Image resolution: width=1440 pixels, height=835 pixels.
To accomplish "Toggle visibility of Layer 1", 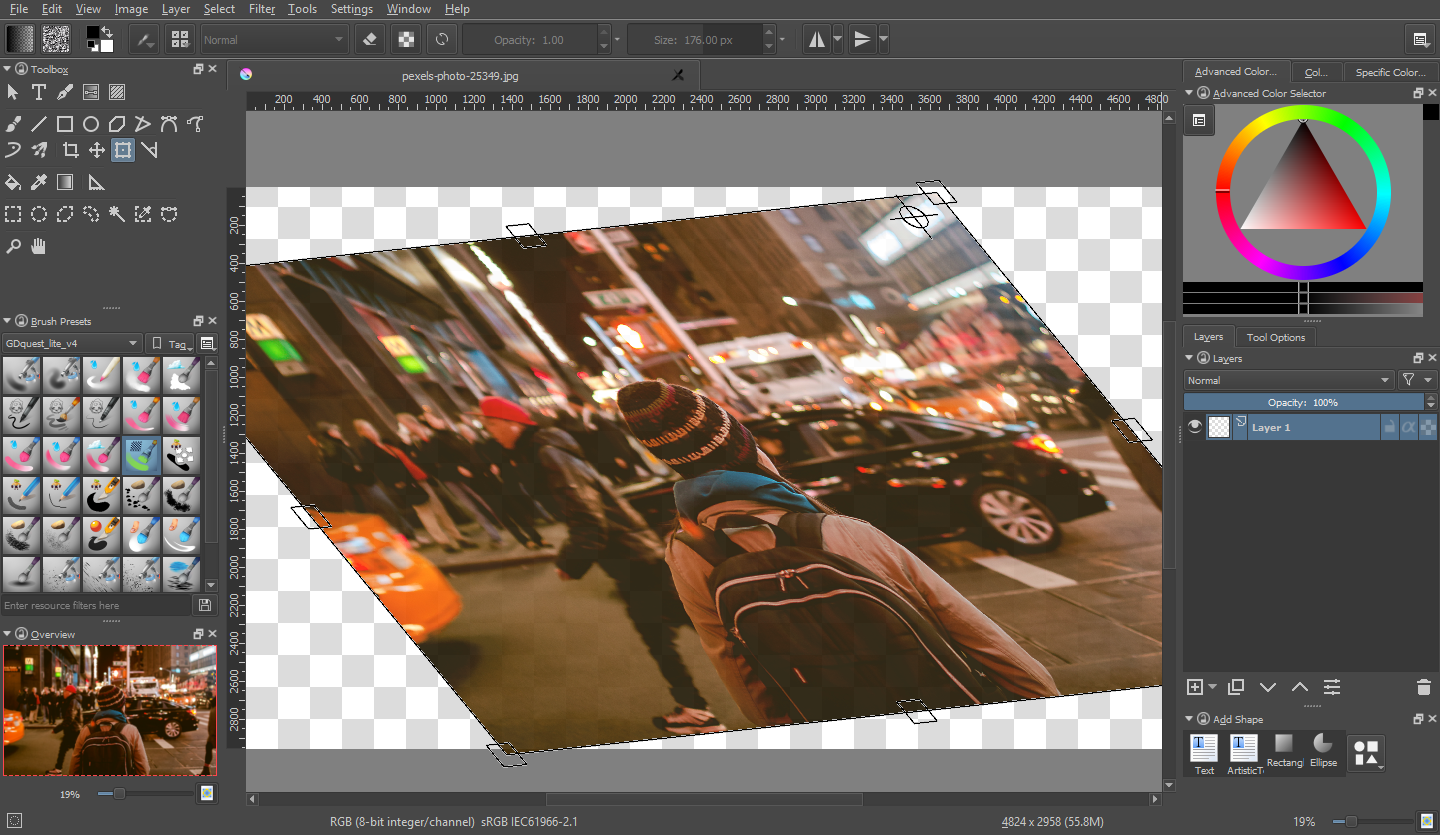I will [1194, 426].
